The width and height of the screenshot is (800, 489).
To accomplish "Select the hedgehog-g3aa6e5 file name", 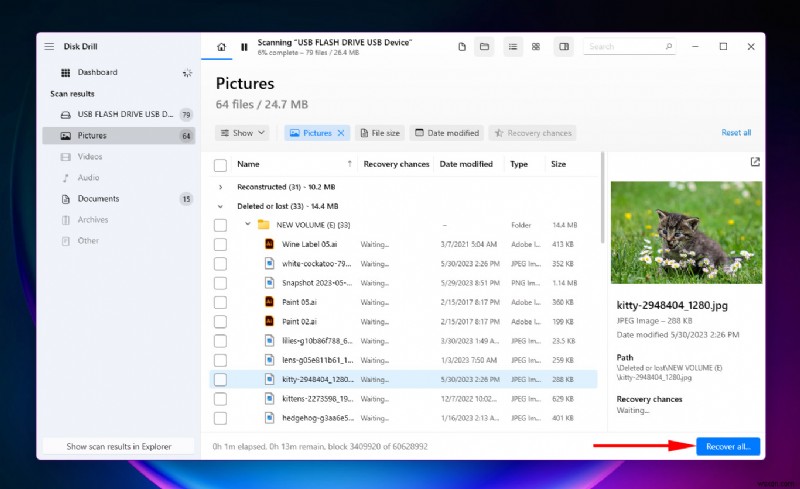I will [x=317, y=418].
